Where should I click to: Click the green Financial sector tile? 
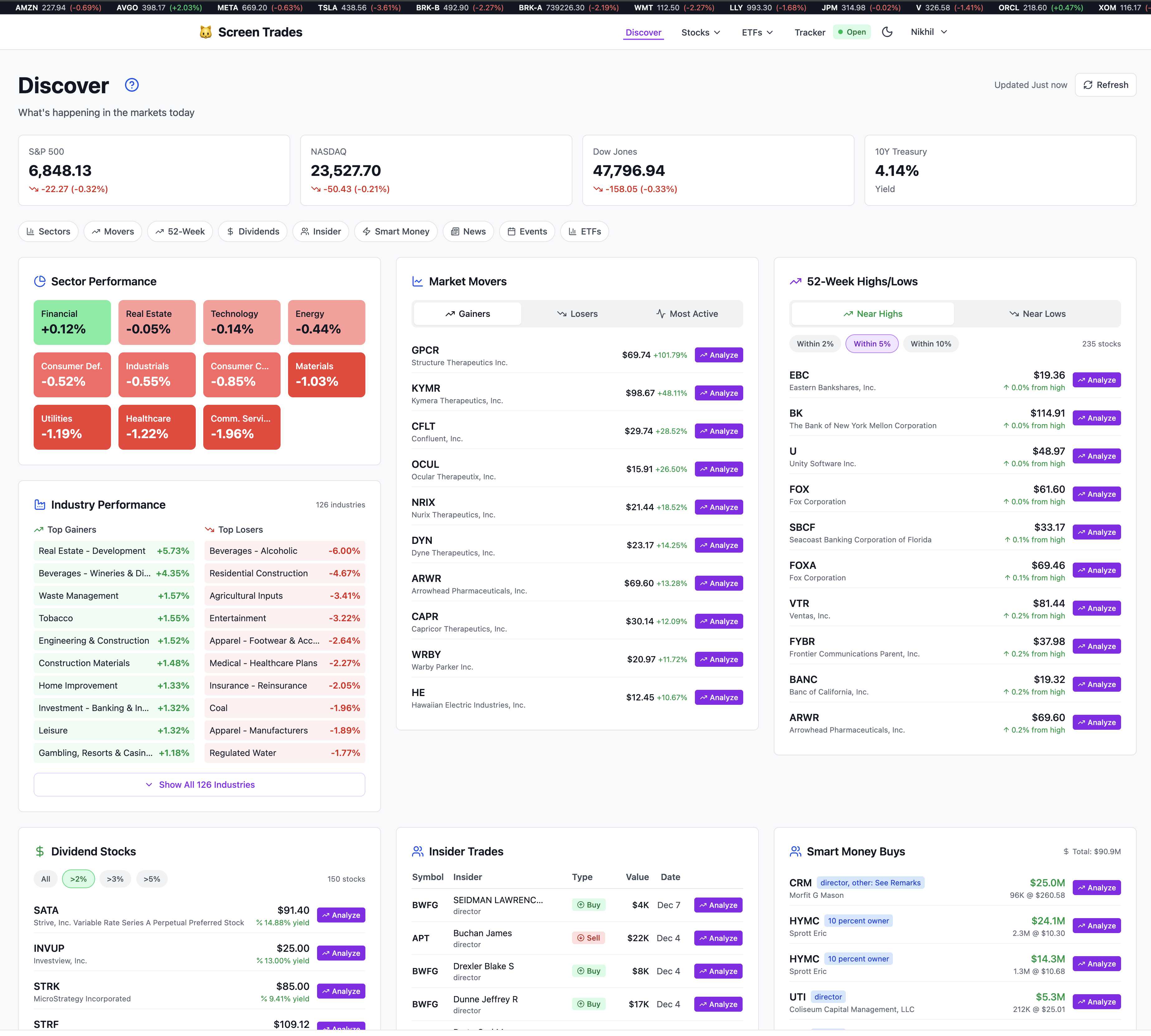coord(72,322)
